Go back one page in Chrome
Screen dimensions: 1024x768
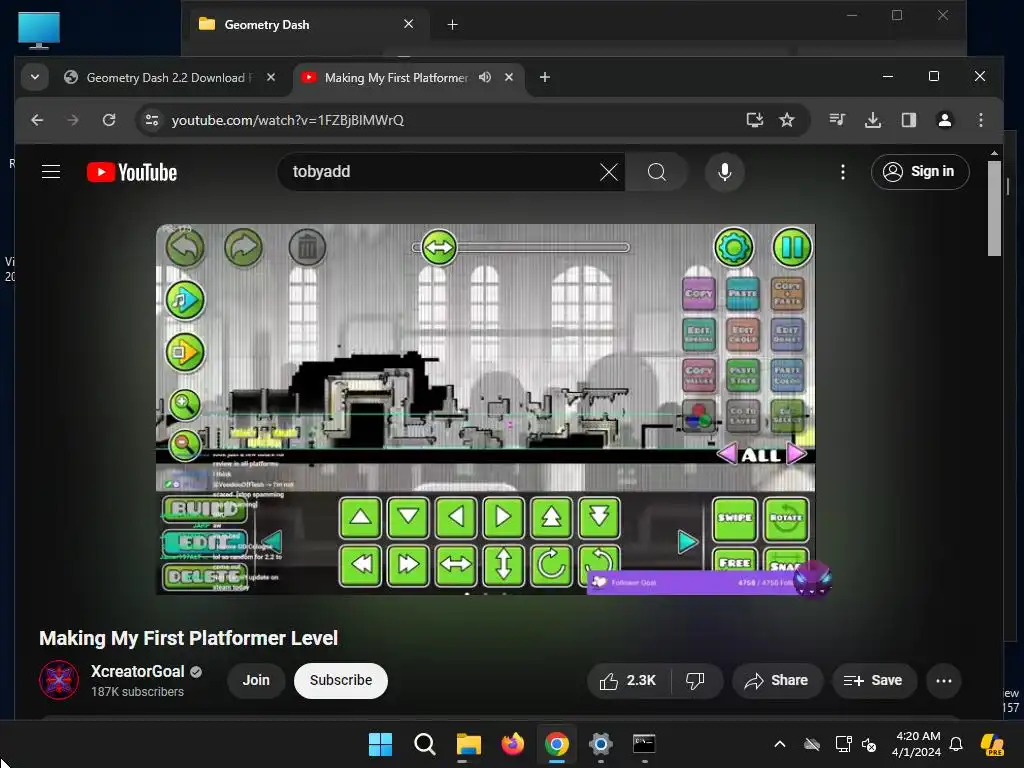[x=37, y=120]
